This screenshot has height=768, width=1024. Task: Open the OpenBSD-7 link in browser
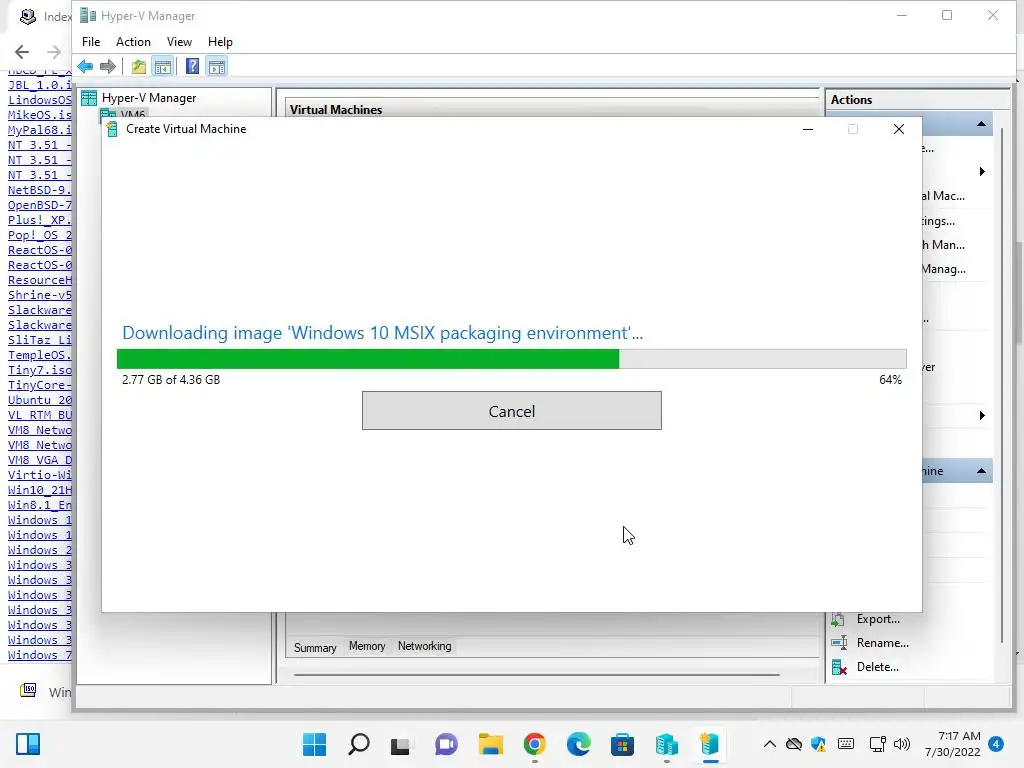pos(40,205)
